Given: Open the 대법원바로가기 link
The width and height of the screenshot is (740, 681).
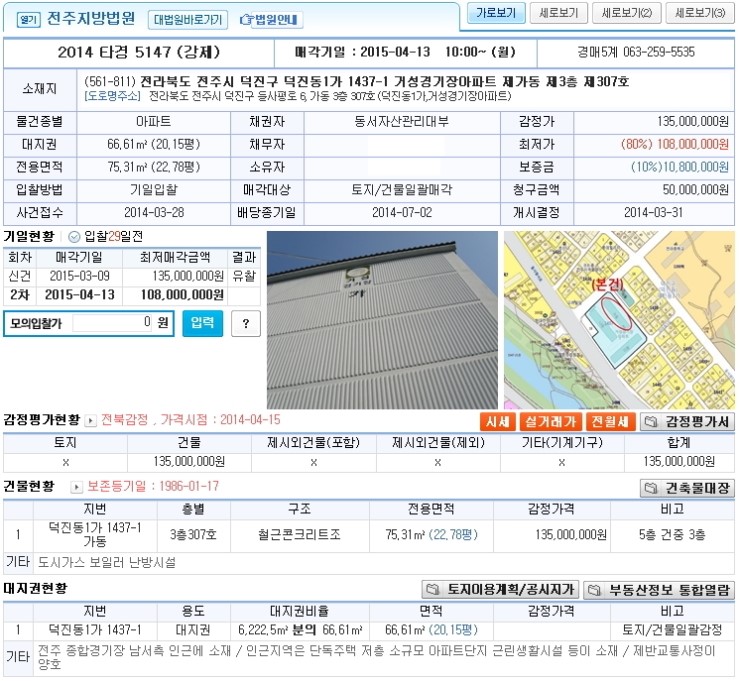Looking at the screenshot, I should pos(188,20).
